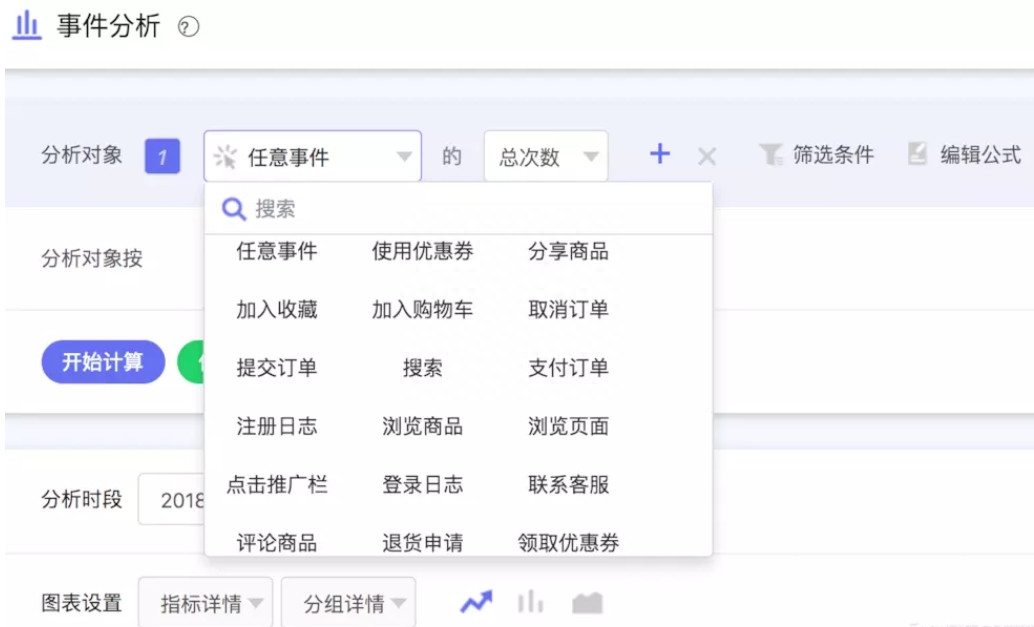Pick 评论商品 from the dropdown
1034x627 pixels.
point(277,543)
